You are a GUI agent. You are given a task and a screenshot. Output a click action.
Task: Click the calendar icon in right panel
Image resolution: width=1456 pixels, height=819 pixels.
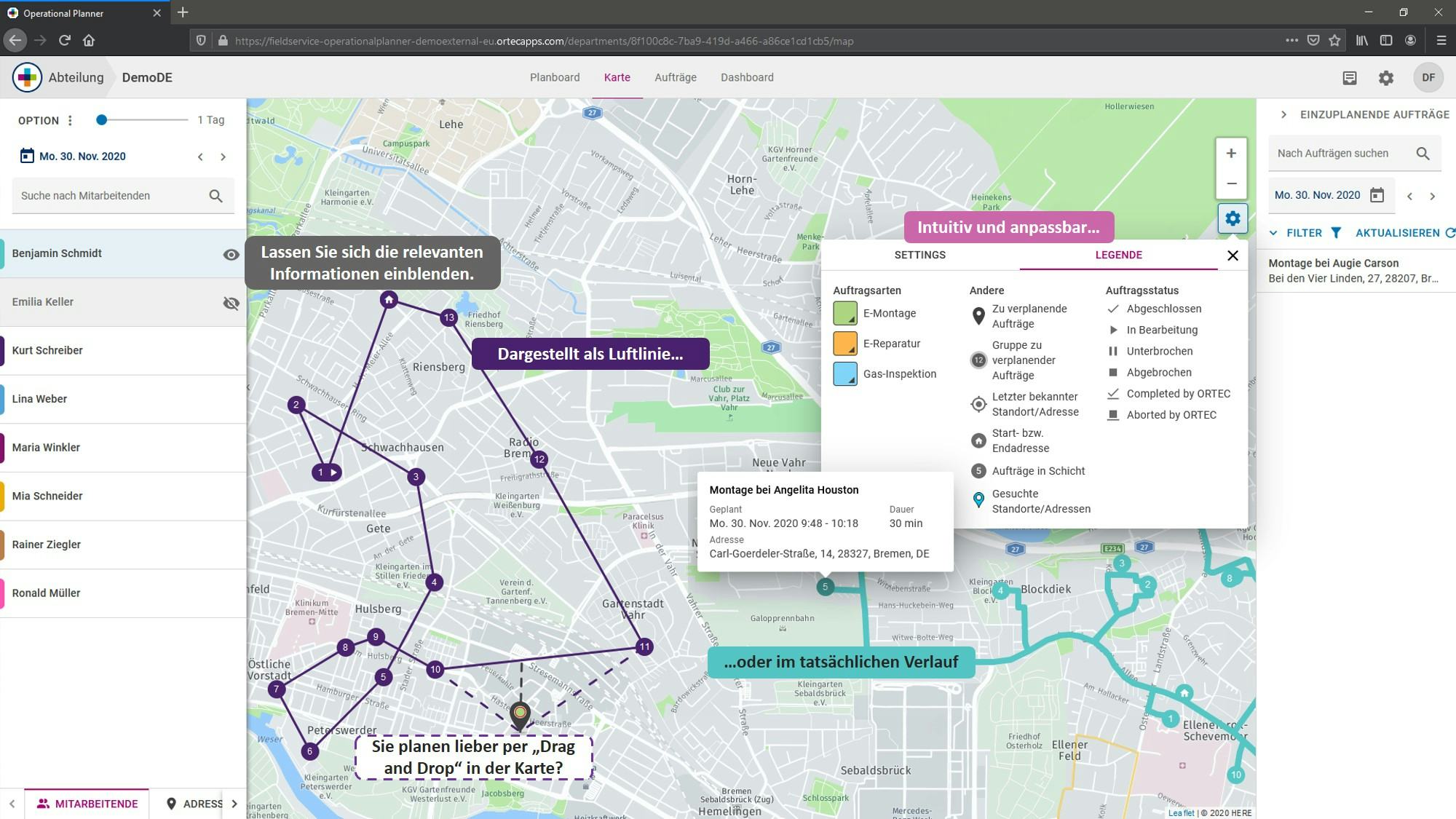coord(1377,195)
